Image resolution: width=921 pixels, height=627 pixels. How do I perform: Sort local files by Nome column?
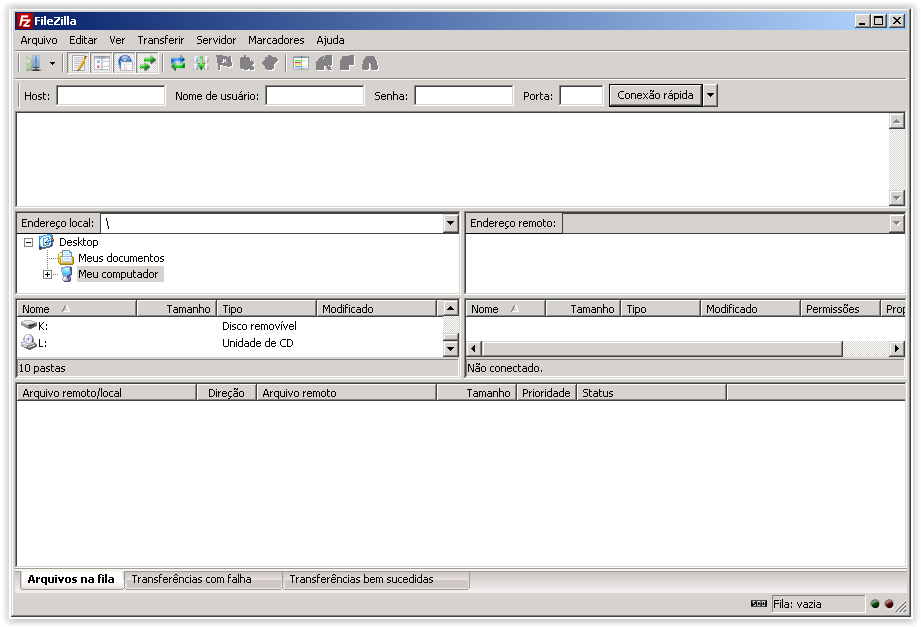tap(76, 309)
